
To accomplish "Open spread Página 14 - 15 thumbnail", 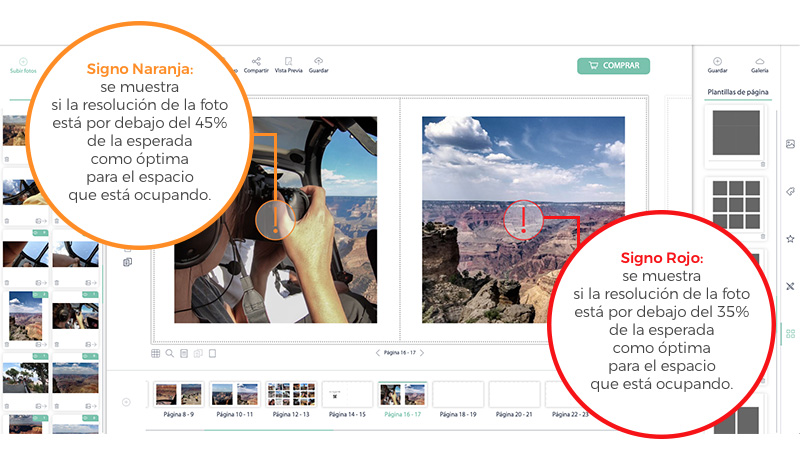I will (x=347, y=395).
